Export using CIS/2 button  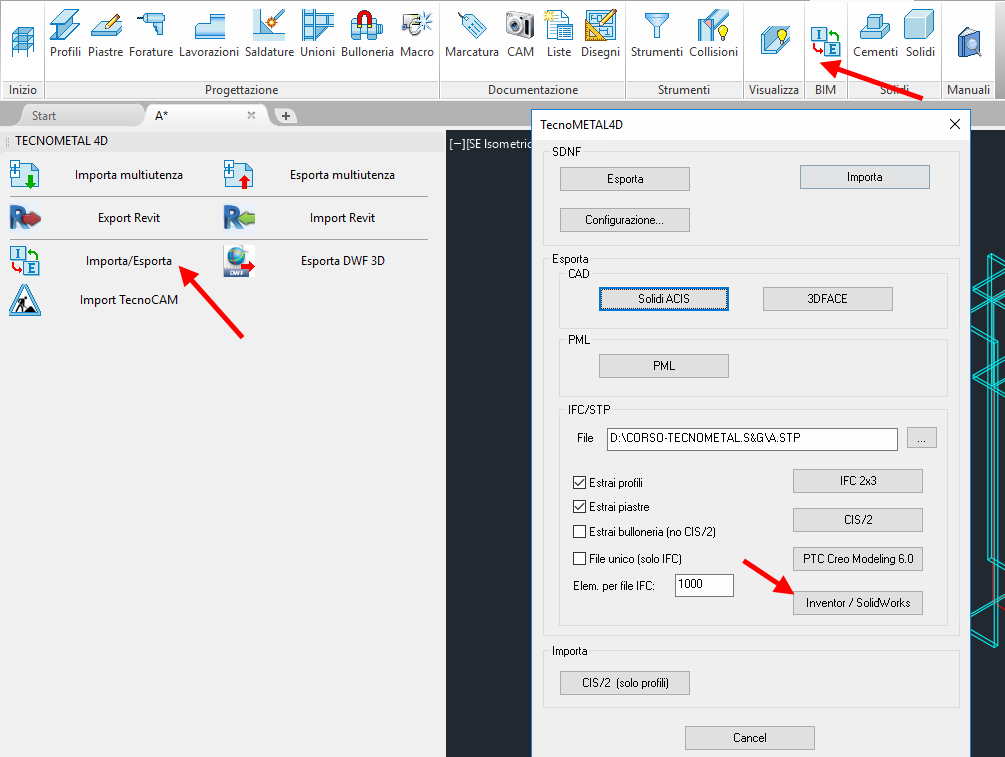click(858, 520)
